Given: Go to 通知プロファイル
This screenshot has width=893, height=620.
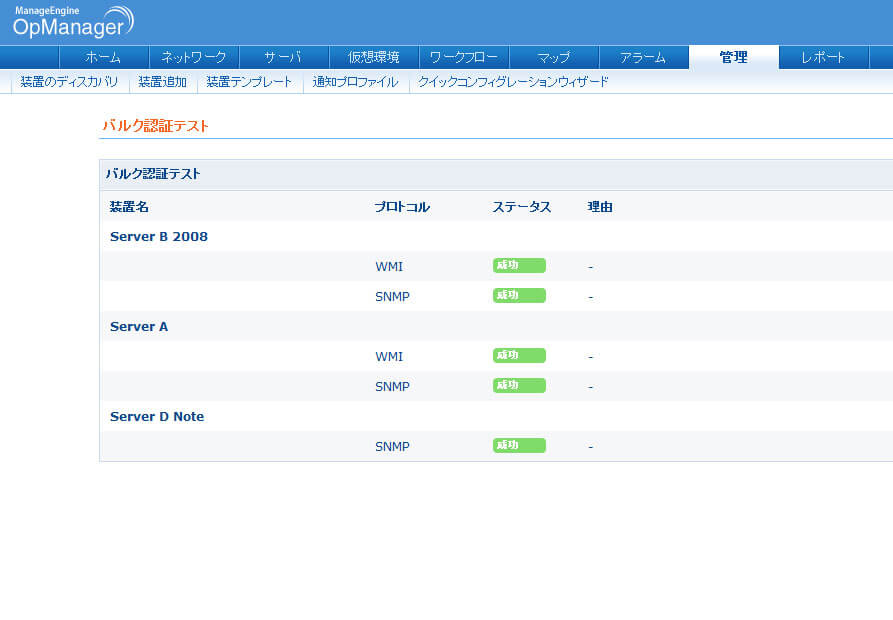Looking at the screenshot, I should tap(355, 82).
